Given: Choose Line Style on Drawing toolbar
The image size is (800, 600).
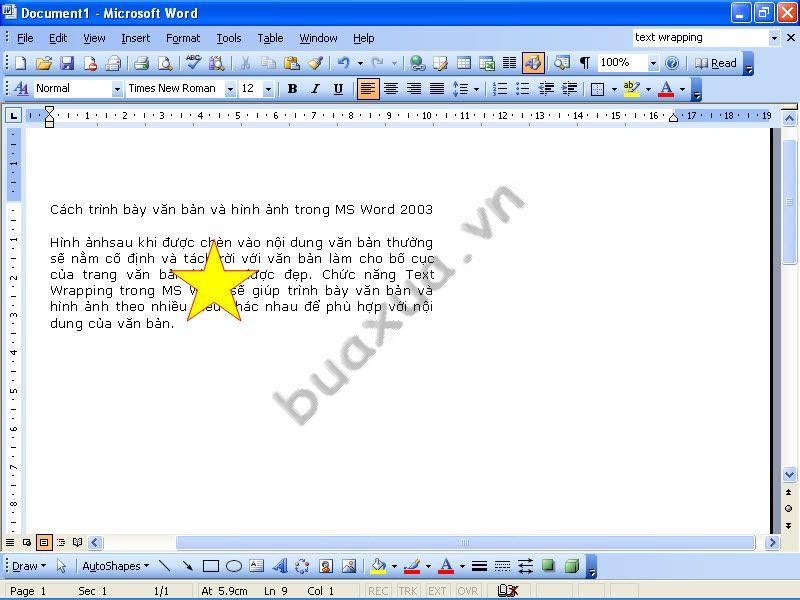Looking at the screenshot, I should tap(479, 566).
